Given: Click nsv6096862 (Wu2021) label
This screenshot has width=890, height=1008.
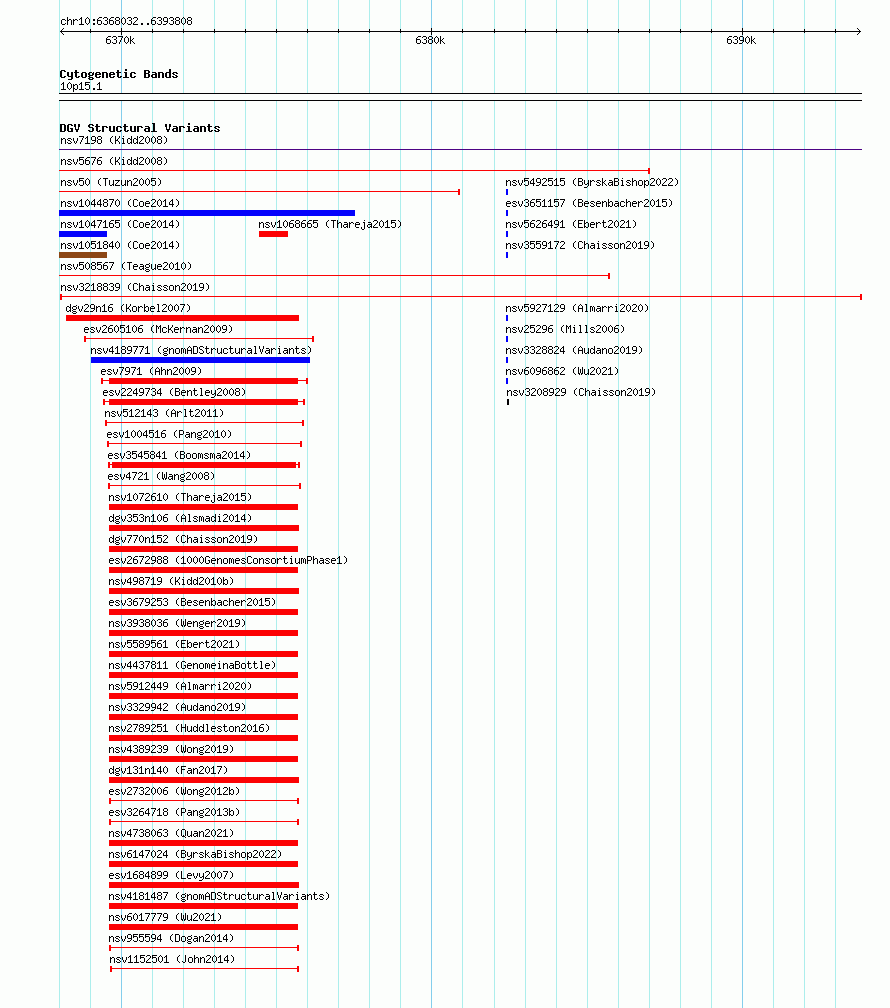Looking at the screenshot, I should (x=562, y=372).
